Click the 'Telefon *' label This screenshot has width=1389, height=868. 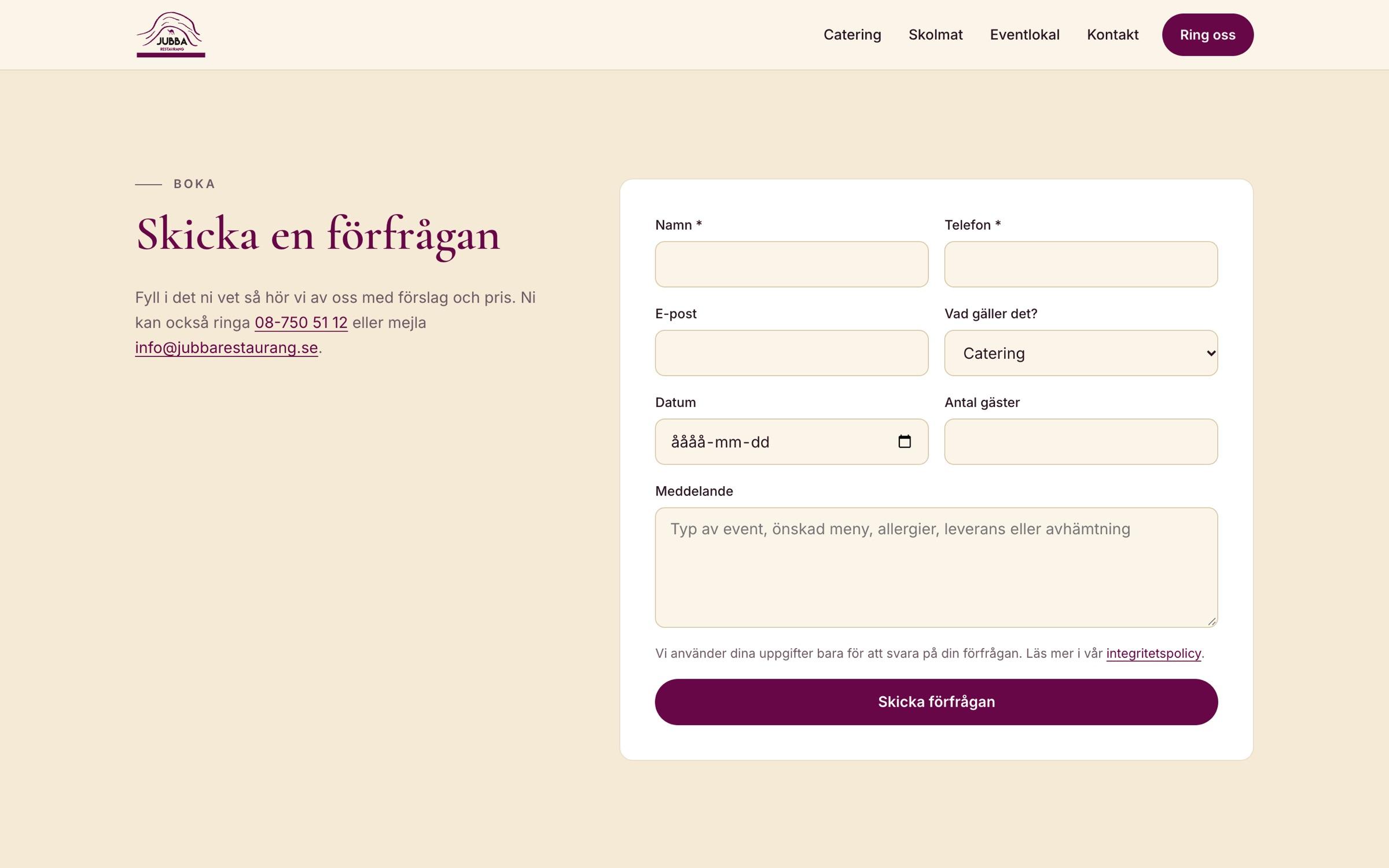973,225
